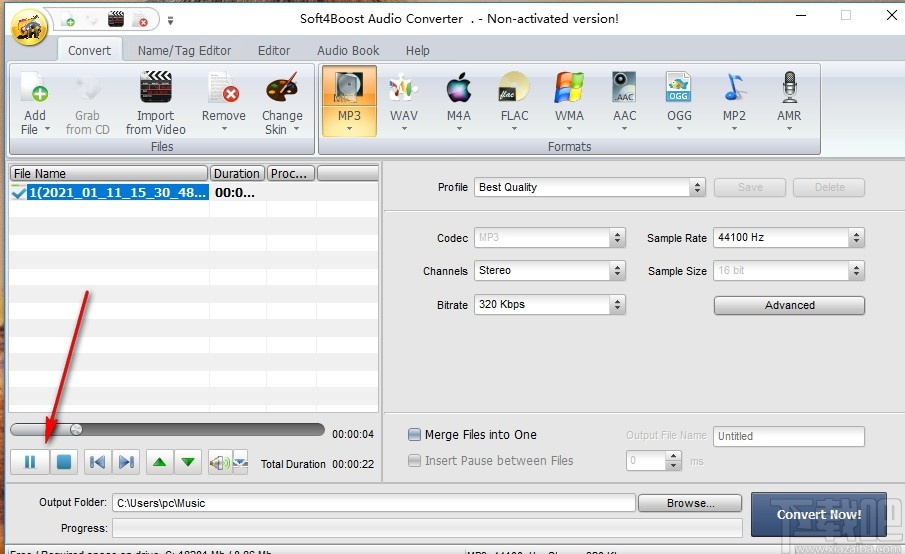This screenshot has width=905, height=554.
Task: Click the Save profile button
Action: coord(750,187)
